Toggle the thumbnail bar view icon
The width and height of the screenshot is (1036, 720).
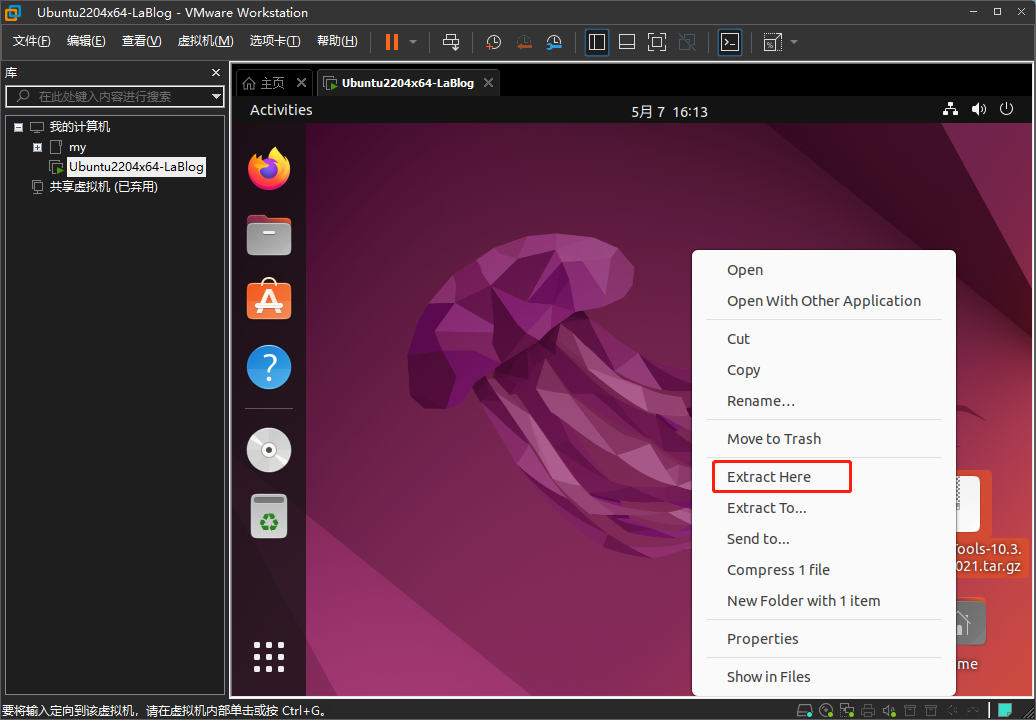626,42
